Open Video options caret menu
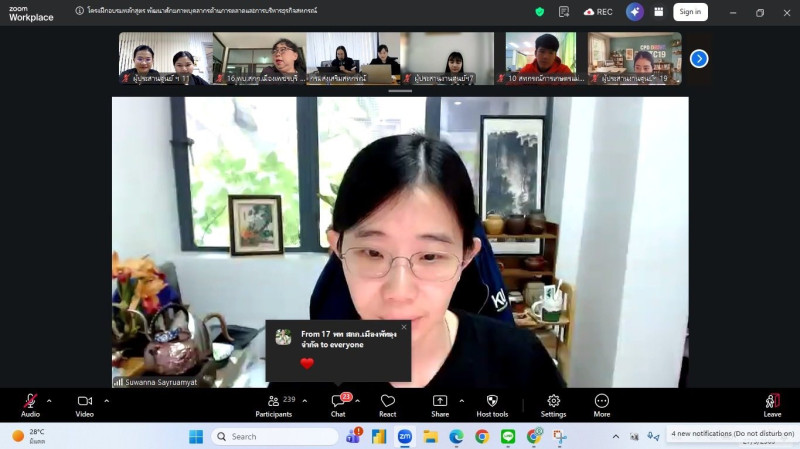Screen dimensions: 800x449 click(106, 401)
